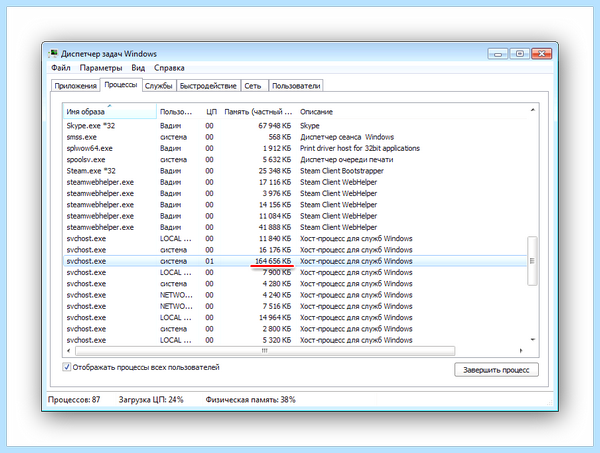
Task: Toggle Отображать процессы всех пользователей checkbox
Action: pyautogui.click(x=67, y=367)
